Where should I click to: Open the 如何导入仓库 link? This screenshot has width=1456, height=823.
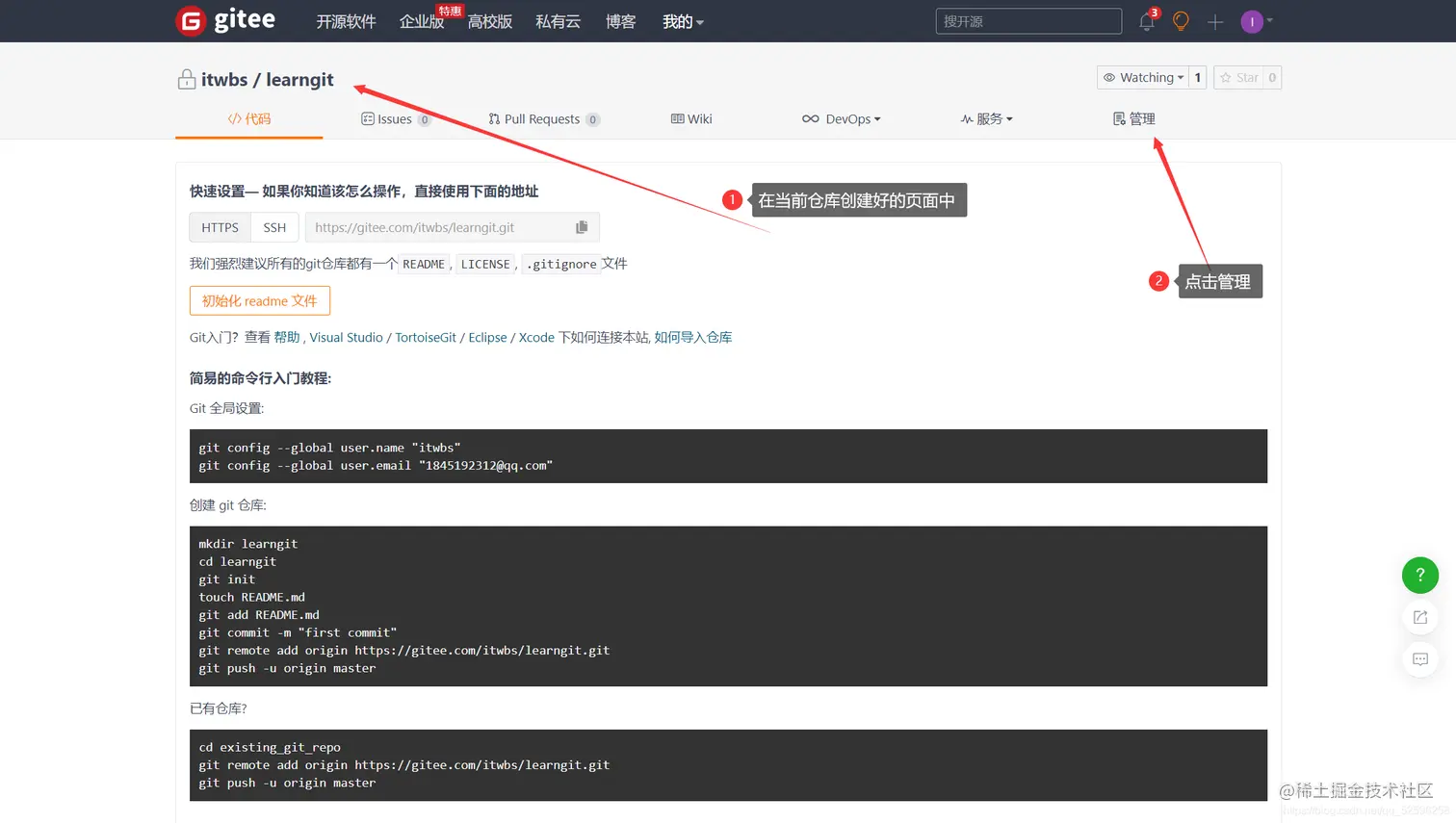click(x=693, y=337)
